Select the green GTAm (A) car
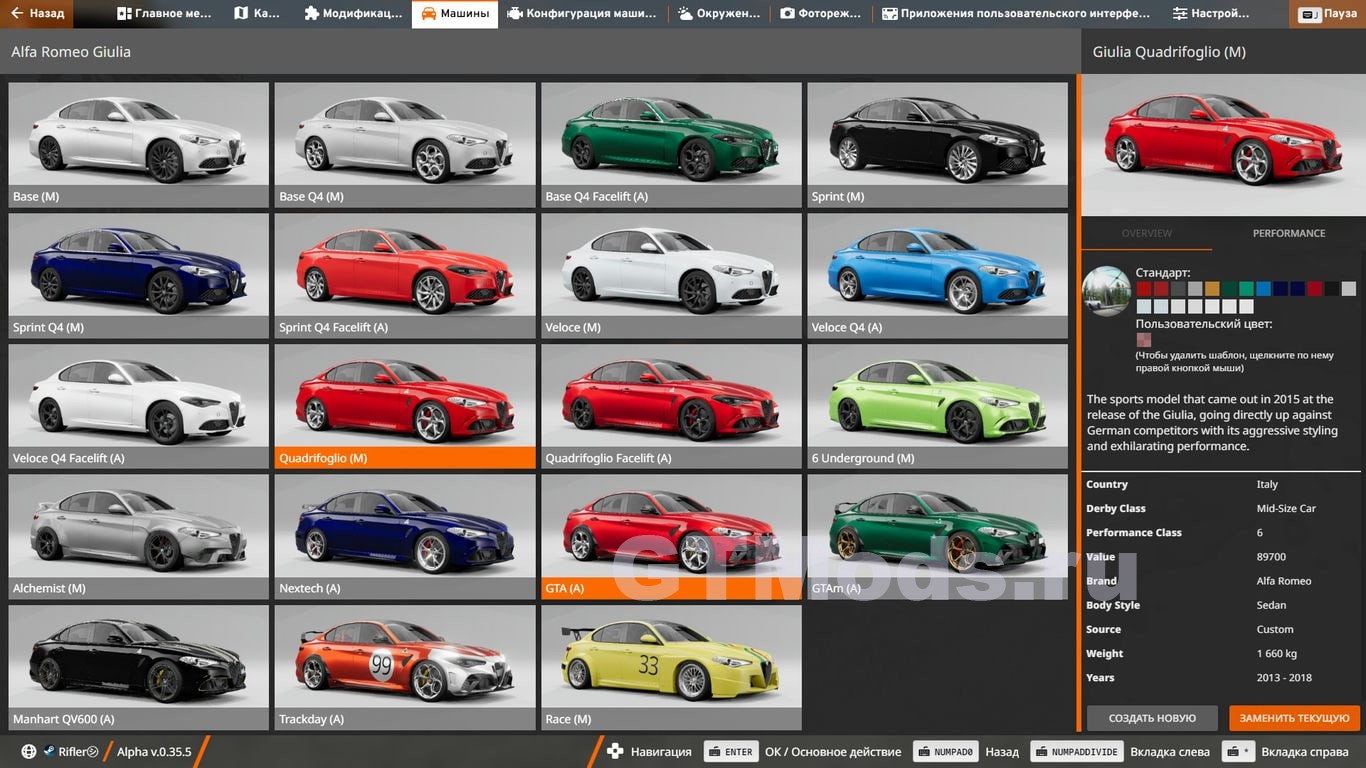 (x=937, y=537)
